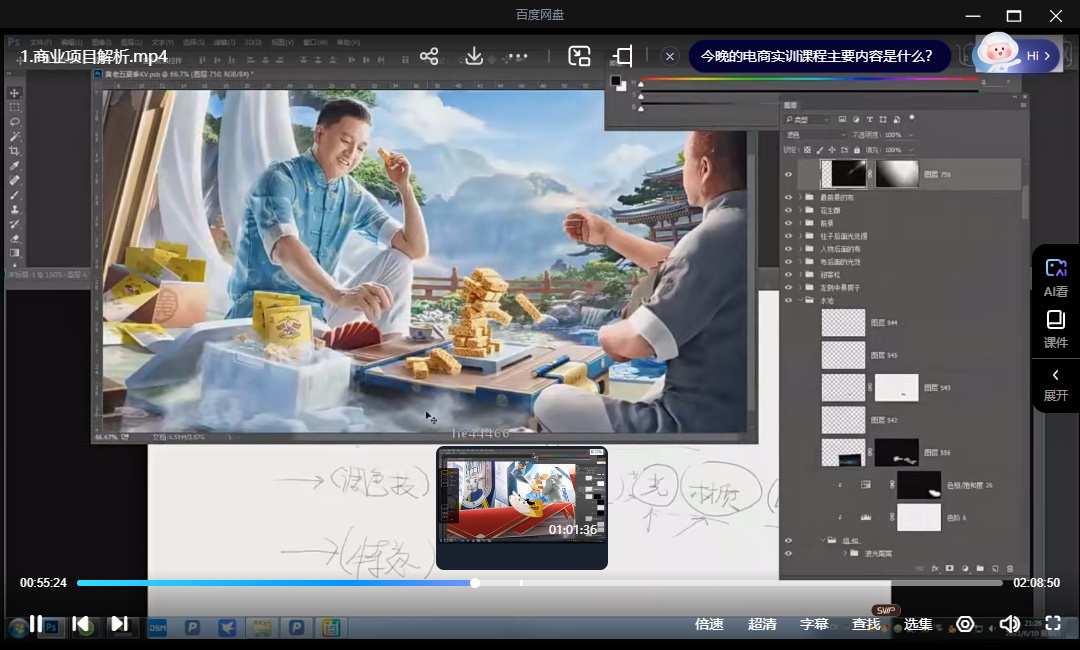Skip to the previous video
This screenshot has width=1080, height=650.
coord(81,624)
